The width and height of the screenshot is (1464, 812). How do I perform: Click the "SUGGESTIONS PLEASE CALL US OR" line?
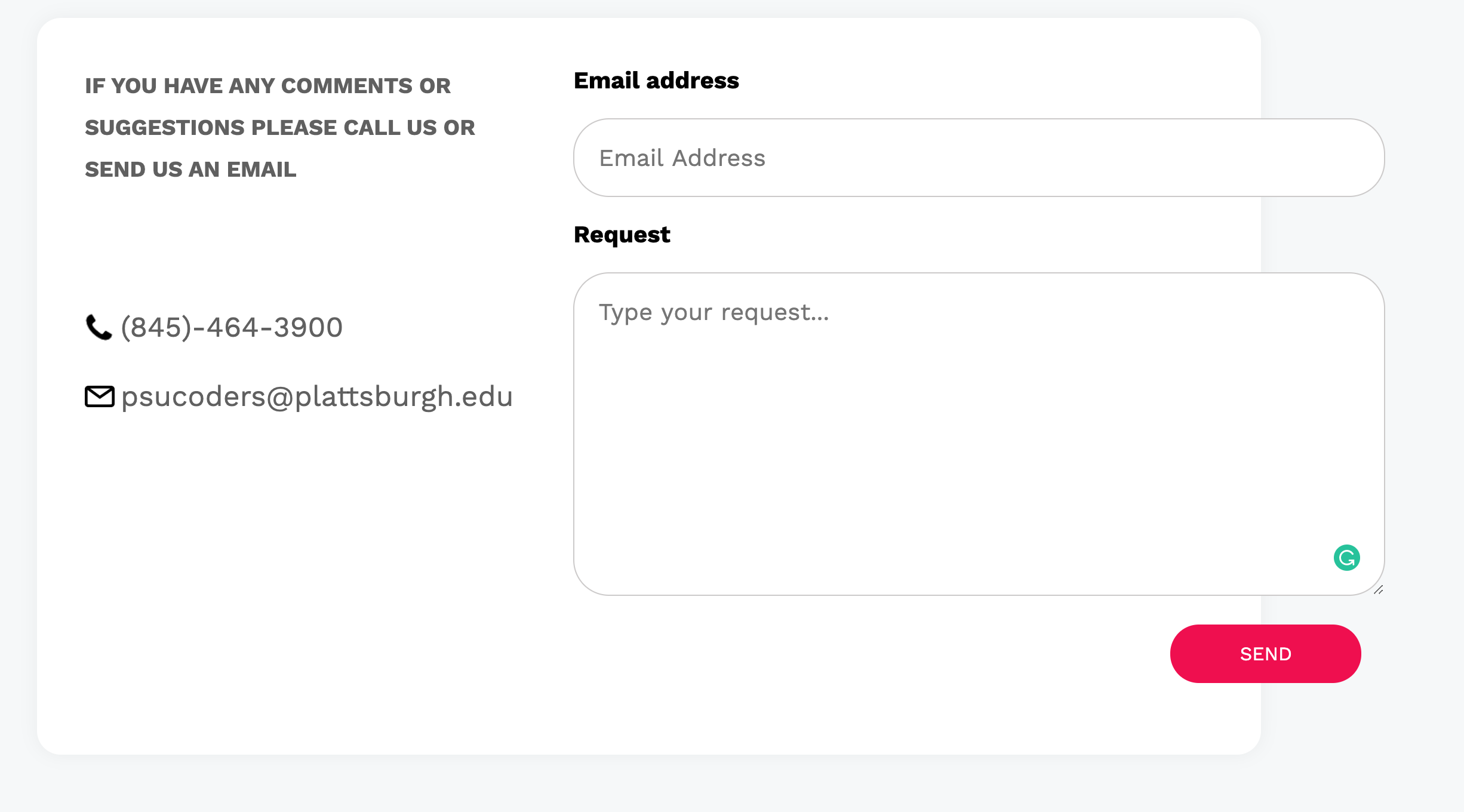click(x=279, y=128)
